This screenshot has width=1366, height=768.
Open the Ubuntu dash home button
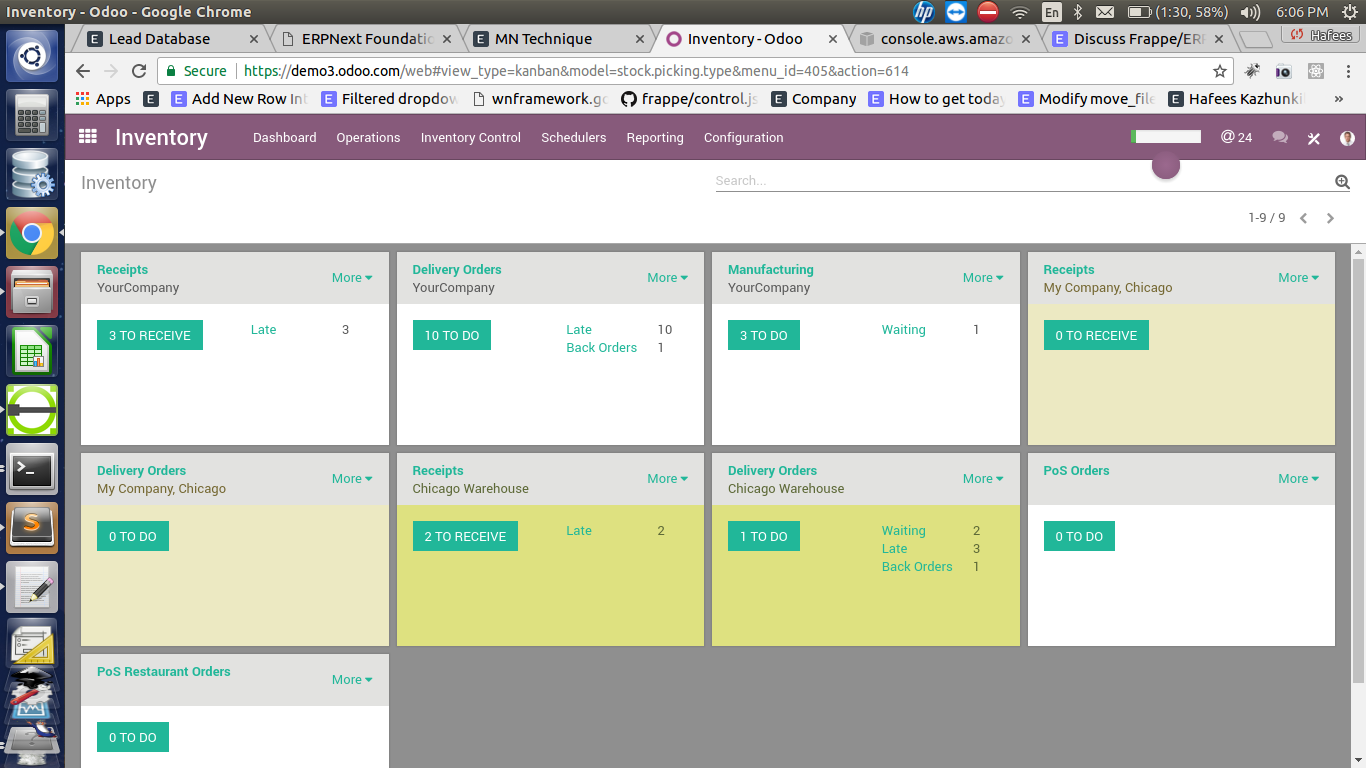tap(32, 56)
